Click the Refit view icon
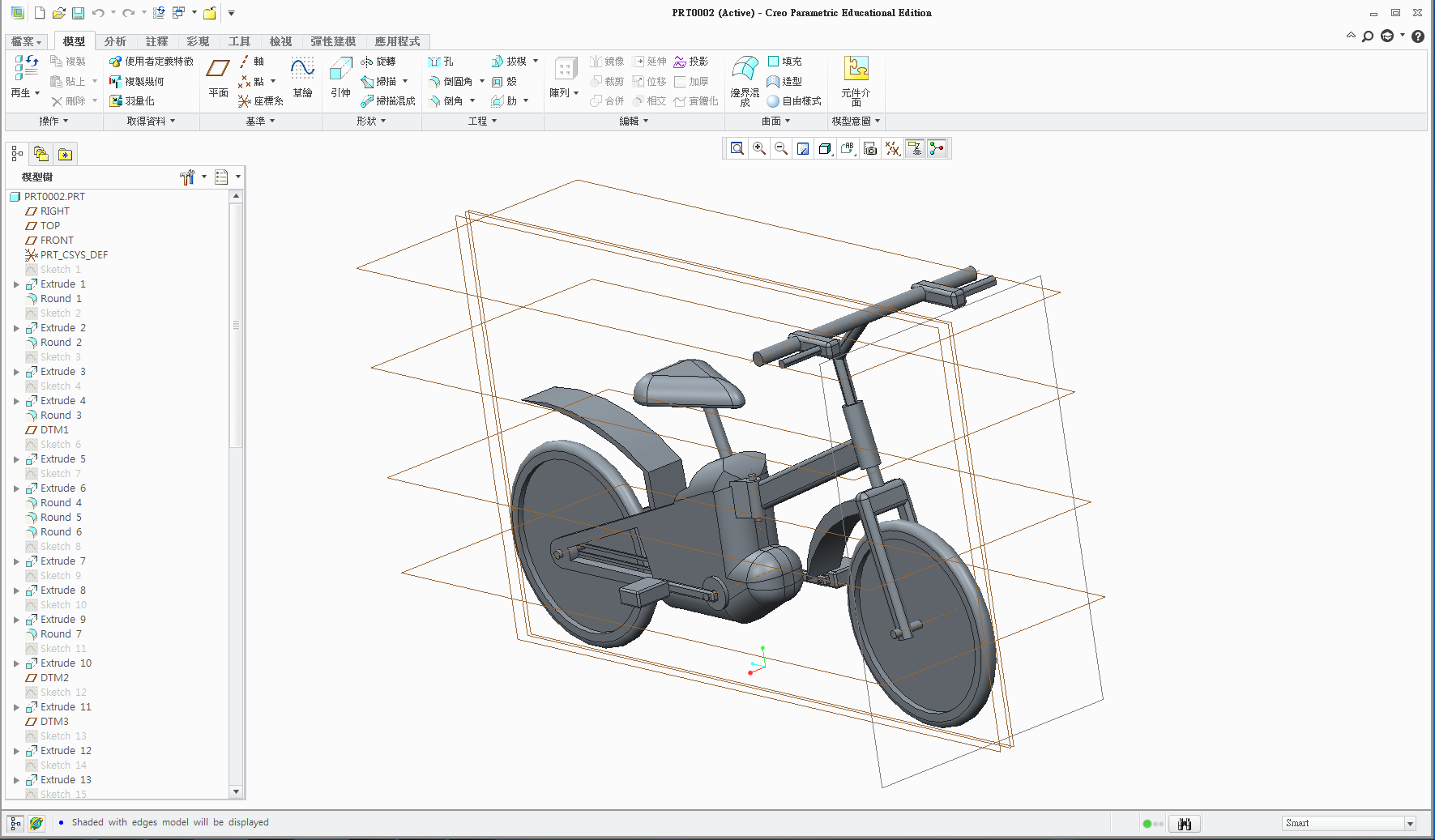The image size is (1435, 840). click(x=737, y=148)
